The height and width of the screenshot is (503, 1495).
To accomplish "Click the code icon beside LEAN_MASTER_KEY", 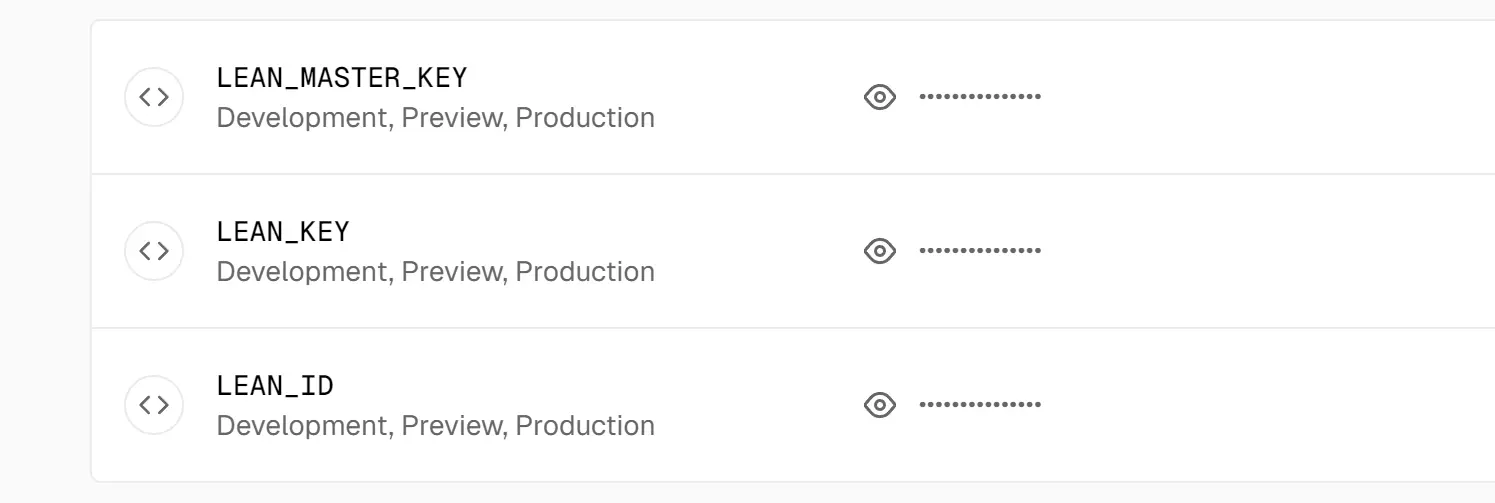I will (x=153, y=97).
